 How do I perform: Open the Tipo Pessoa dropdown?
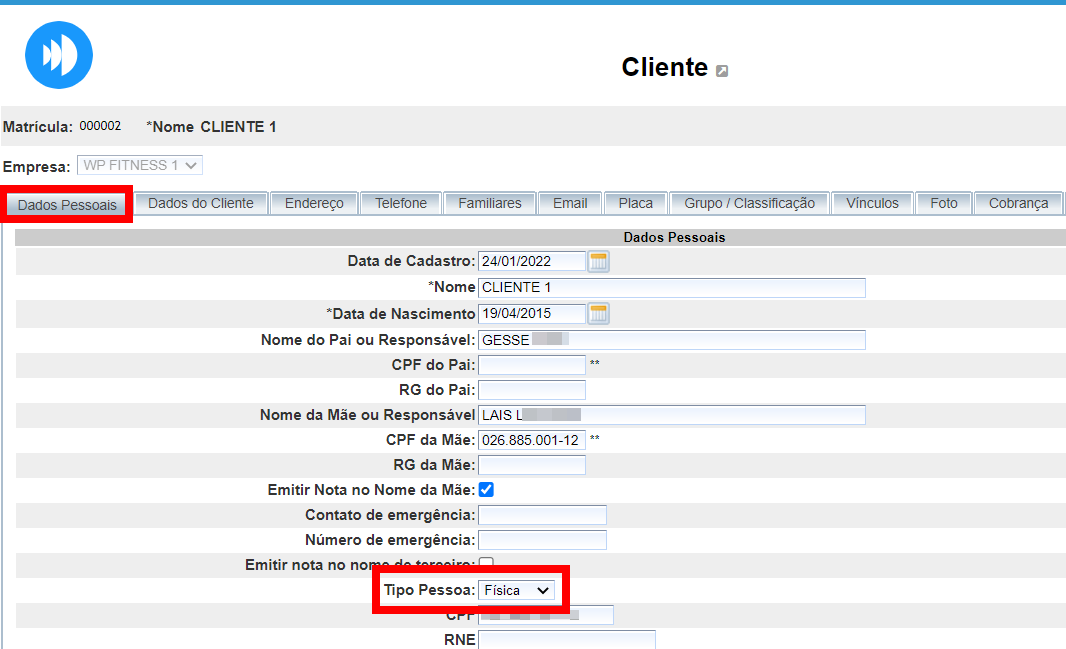(516, 591)
